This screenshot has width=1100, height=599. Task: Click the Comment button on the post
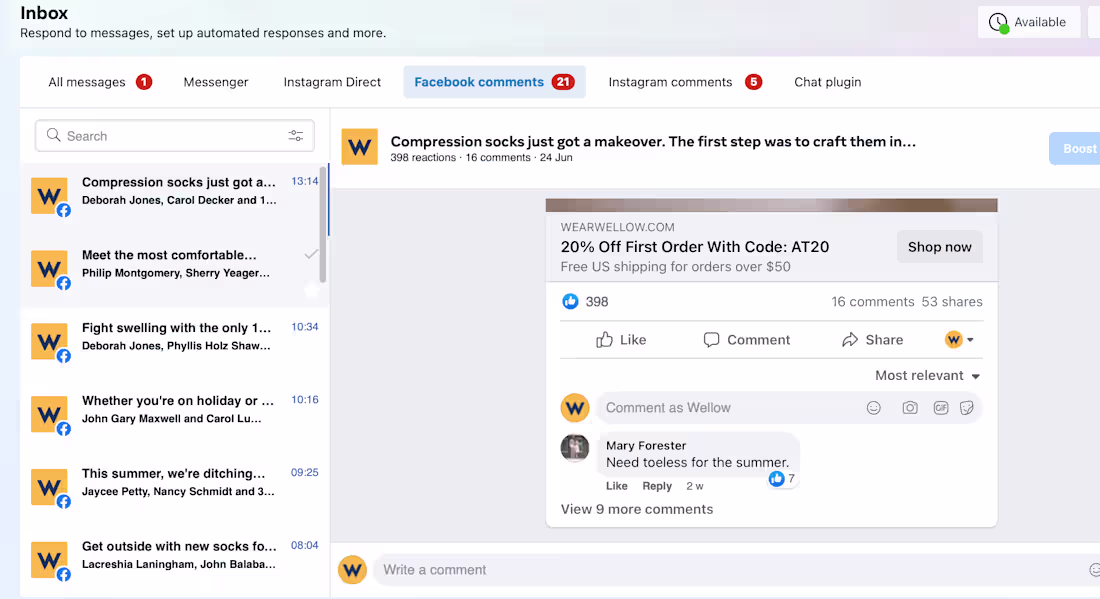[x=746, y=339]
